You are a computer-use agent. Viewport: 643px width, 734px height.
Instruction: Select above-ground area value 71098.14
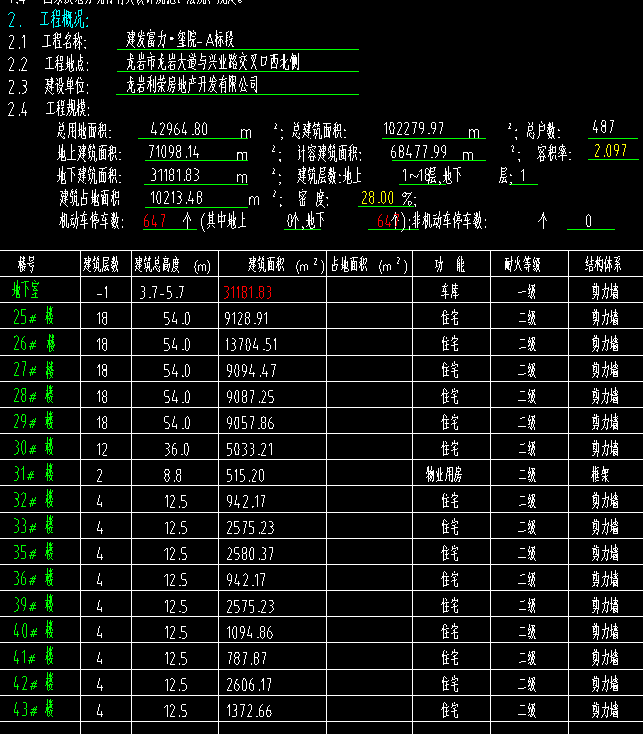point(174,152)
